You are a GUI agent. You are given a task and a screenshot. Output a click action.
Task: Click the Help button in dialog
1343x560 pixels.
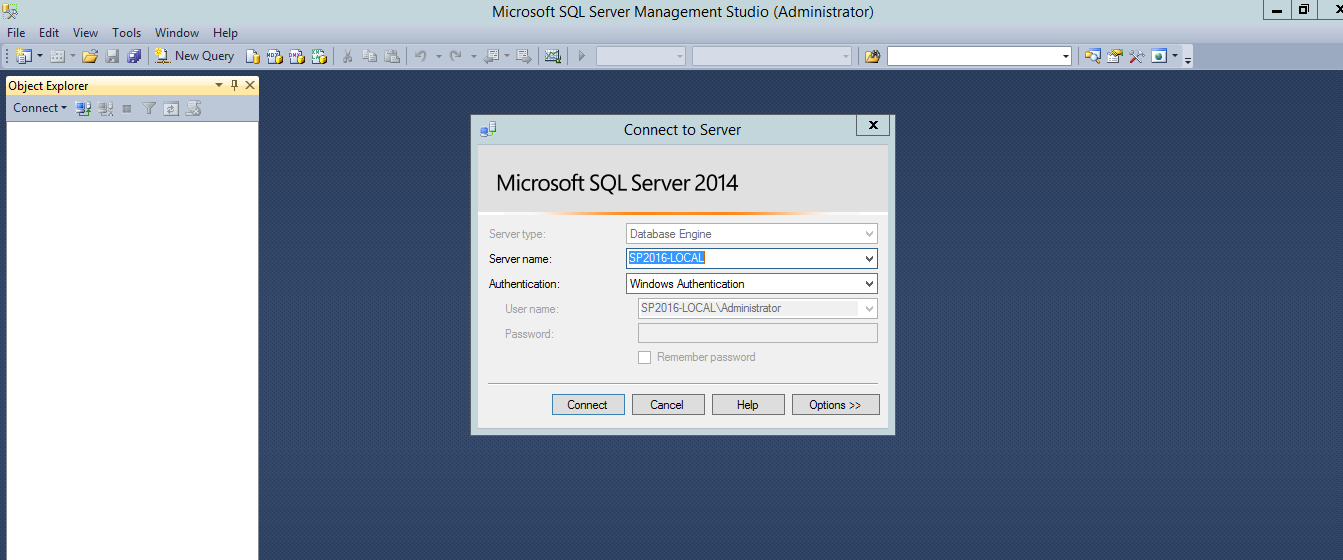tap(747, 405)
